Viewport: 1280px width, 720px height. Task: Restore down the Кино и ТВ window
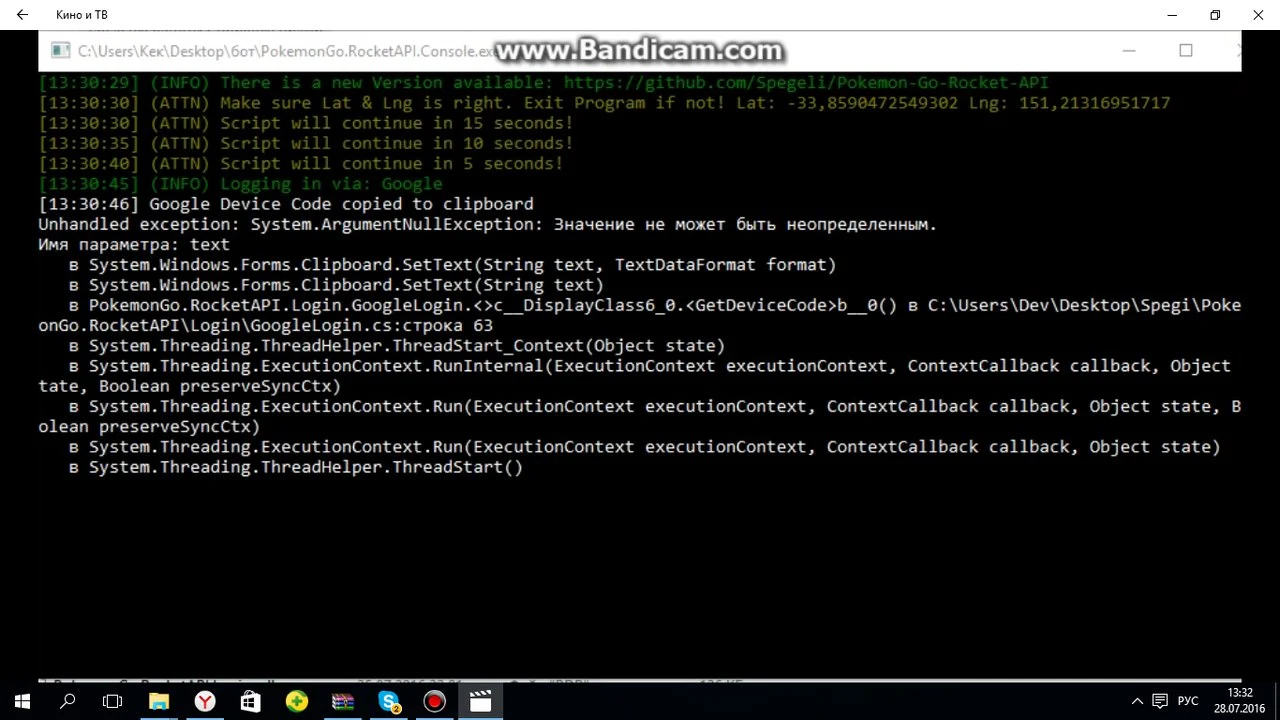coord(1215,15)
